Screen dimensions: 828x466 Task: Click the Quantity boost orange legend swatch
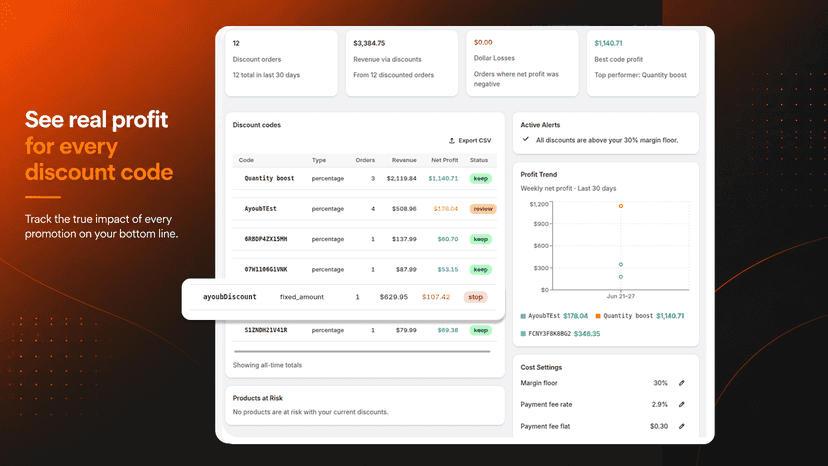[598, 316]
